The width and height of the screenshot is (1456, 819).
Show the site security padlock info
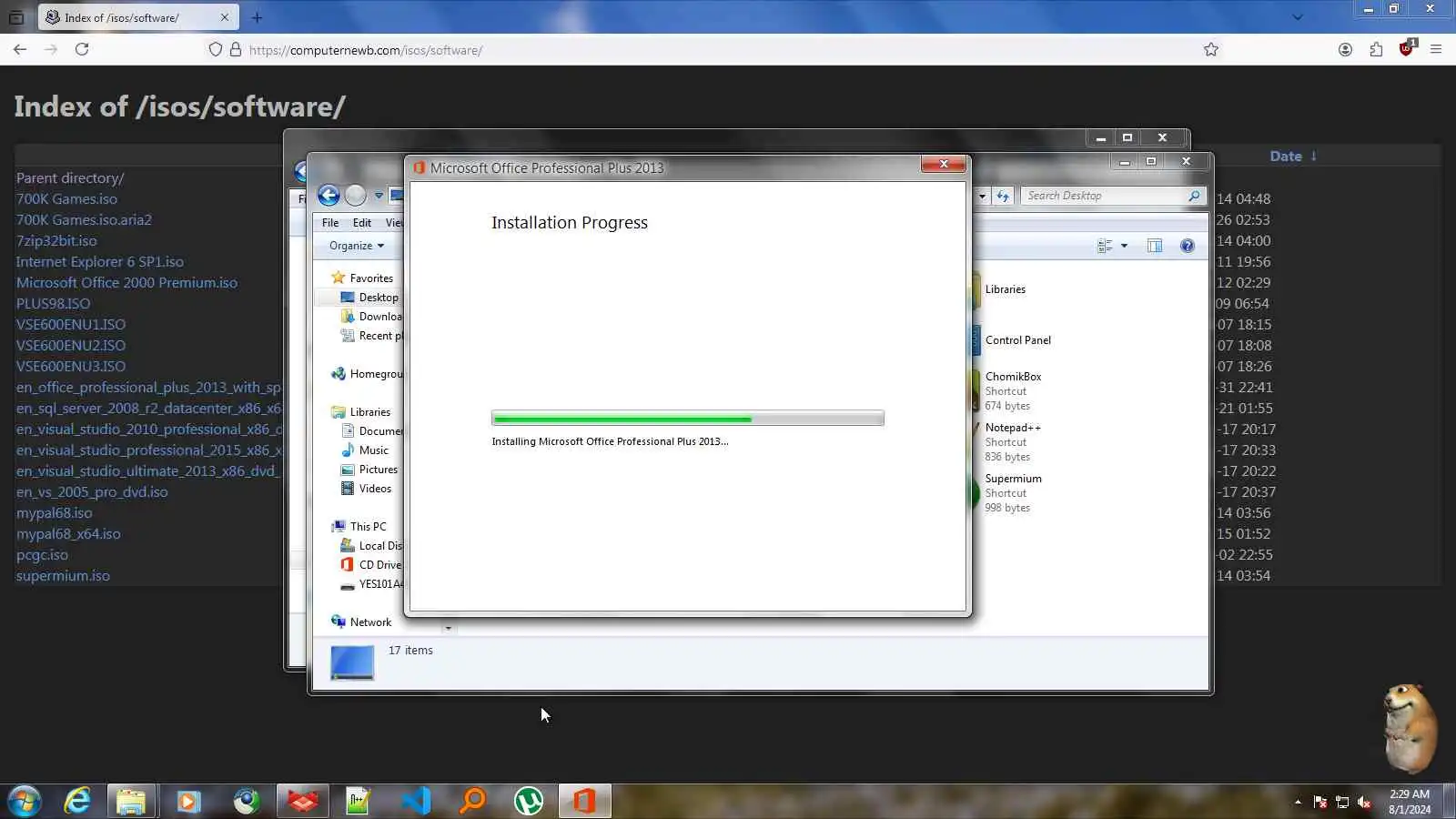236,49
